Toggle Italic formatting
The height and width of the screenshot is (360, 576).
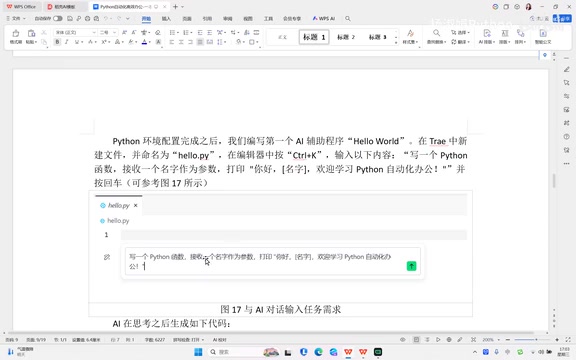pyautogui.click(x=66, y=42)
